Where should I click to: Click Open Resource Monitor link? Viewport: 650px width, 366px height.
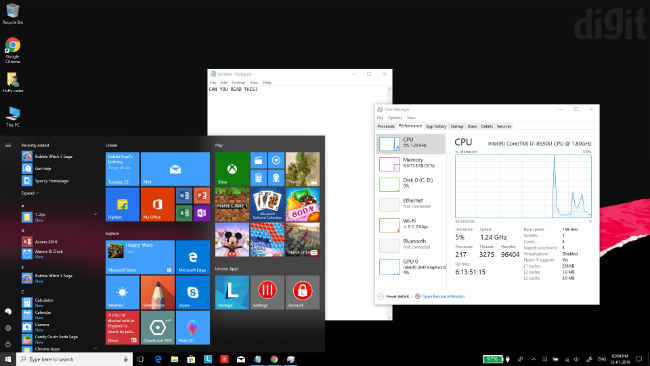click(440, 296)
